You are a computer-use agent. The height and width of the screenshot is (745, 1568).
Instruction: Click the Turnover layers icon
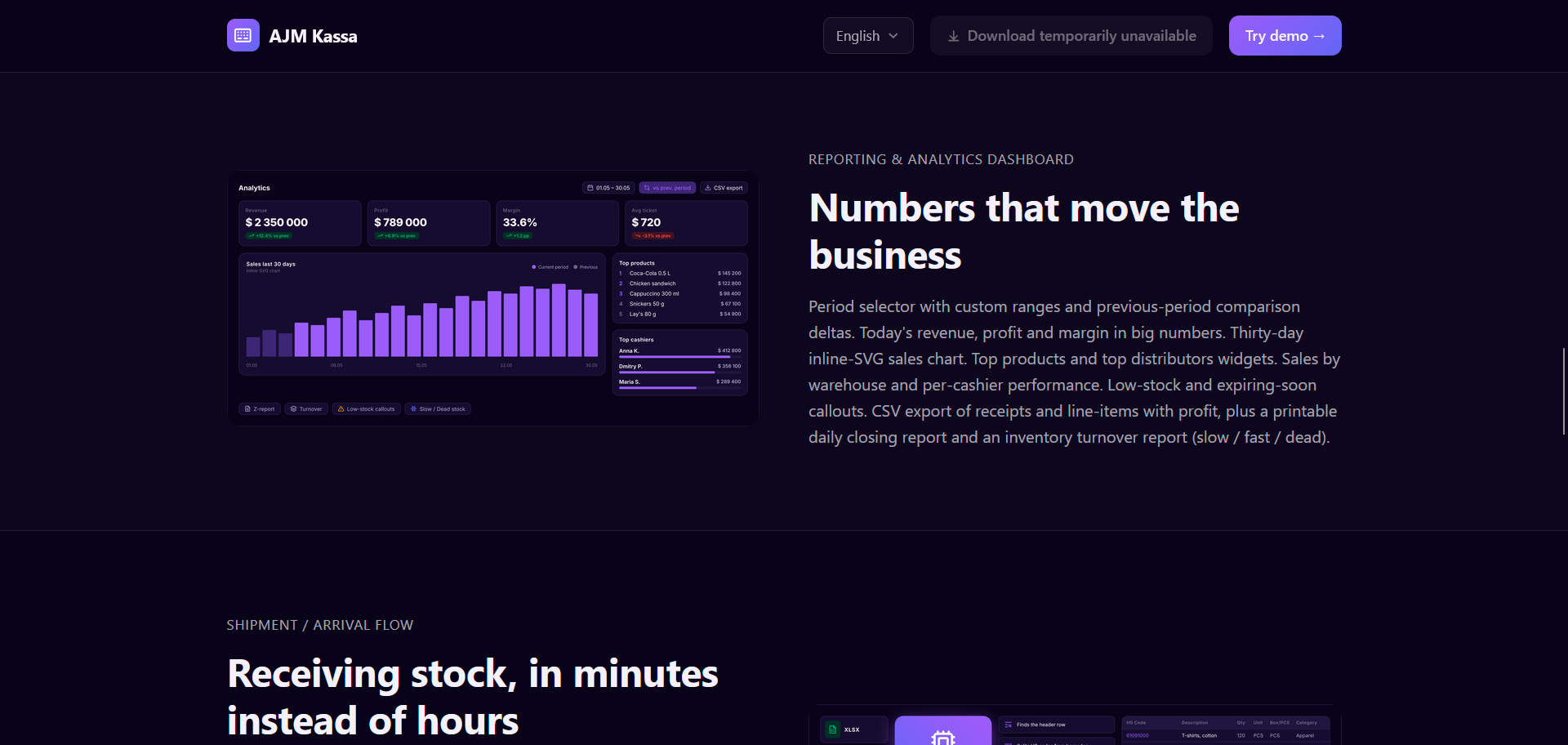(293, 409)
